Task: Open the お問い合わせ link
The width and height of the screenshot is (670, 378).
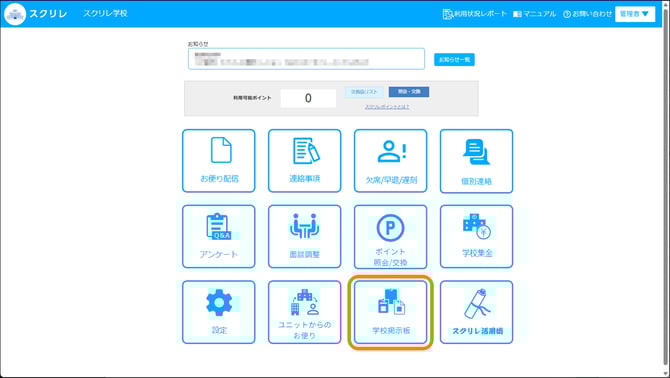Action: click(588, 14)
